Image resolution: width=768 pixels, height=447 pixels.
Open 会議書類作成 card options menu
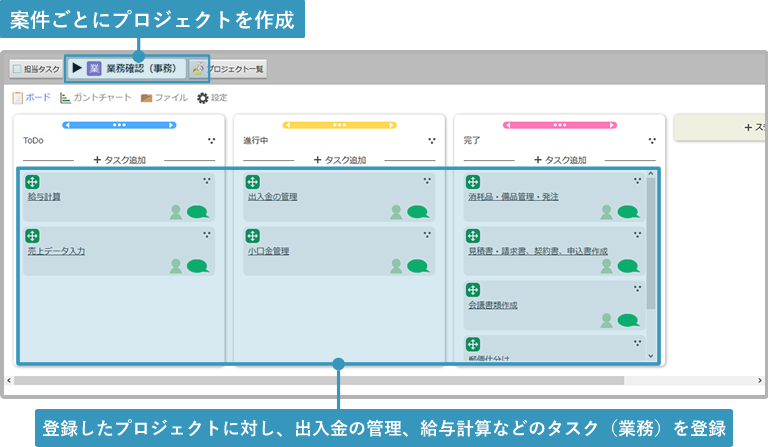coord(637,288)
